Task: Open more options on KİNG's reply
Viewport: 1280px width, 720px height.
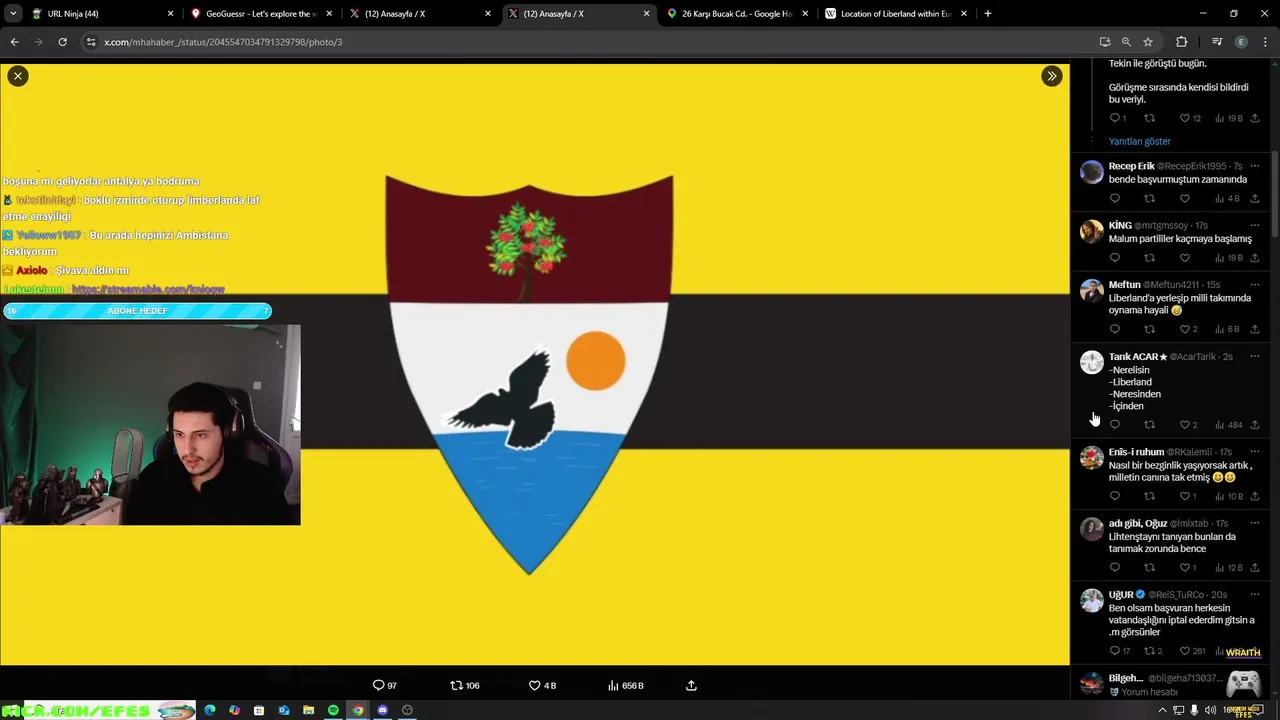Action: coord(1255,225)
